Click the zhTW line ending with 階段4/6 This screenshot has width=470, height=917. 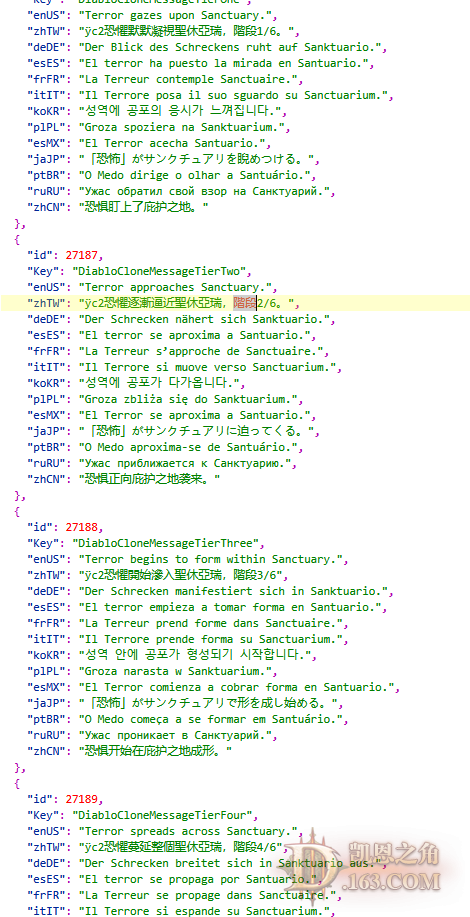(x=157, y=847)
